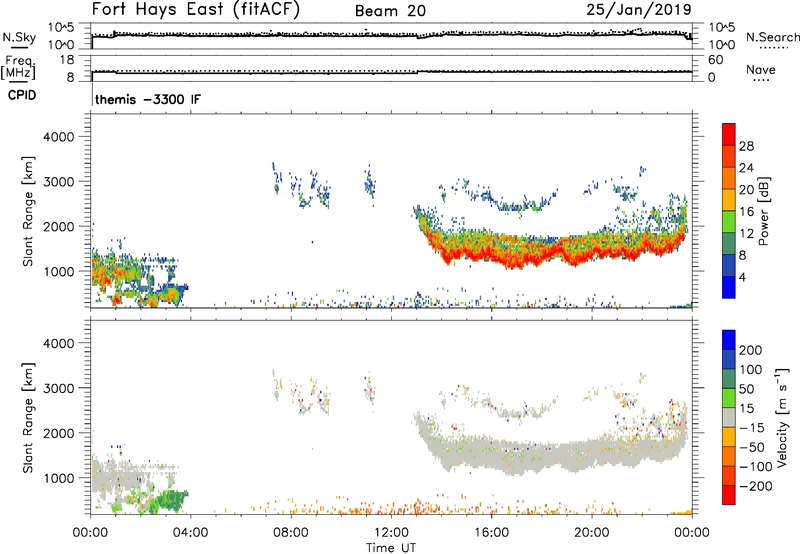Viewport: 800px width, 554px height.
Task: Click the "50" velocity colorbar label
Action: (746, 389)
